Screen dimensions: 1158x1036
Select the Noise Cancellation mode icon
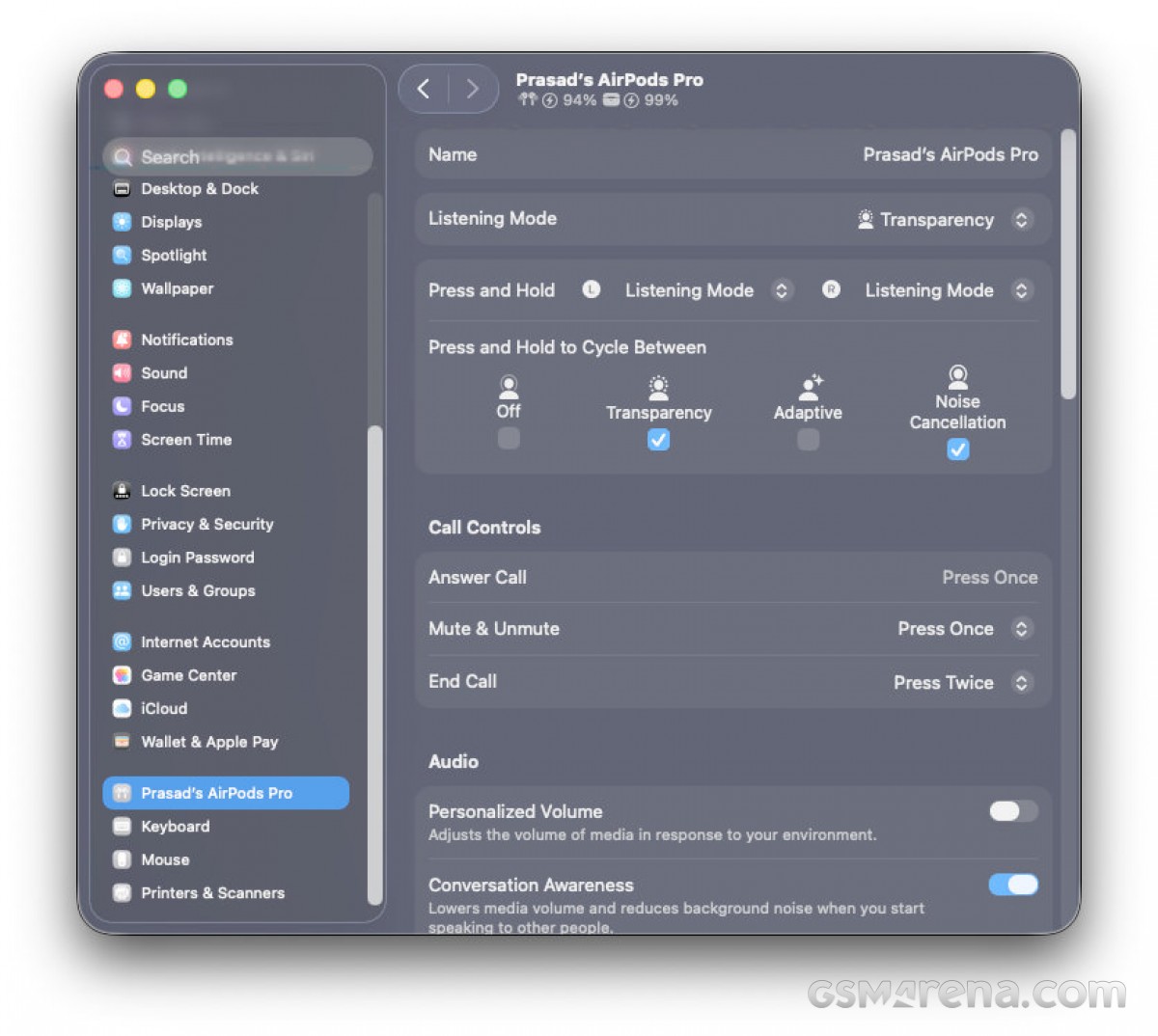(957, 376)
